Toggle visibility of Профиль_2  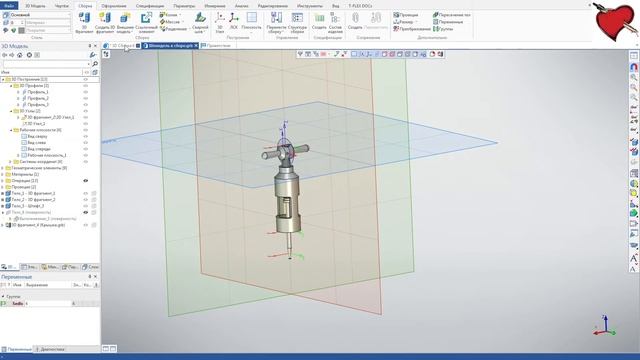click(x=86, y=98)
